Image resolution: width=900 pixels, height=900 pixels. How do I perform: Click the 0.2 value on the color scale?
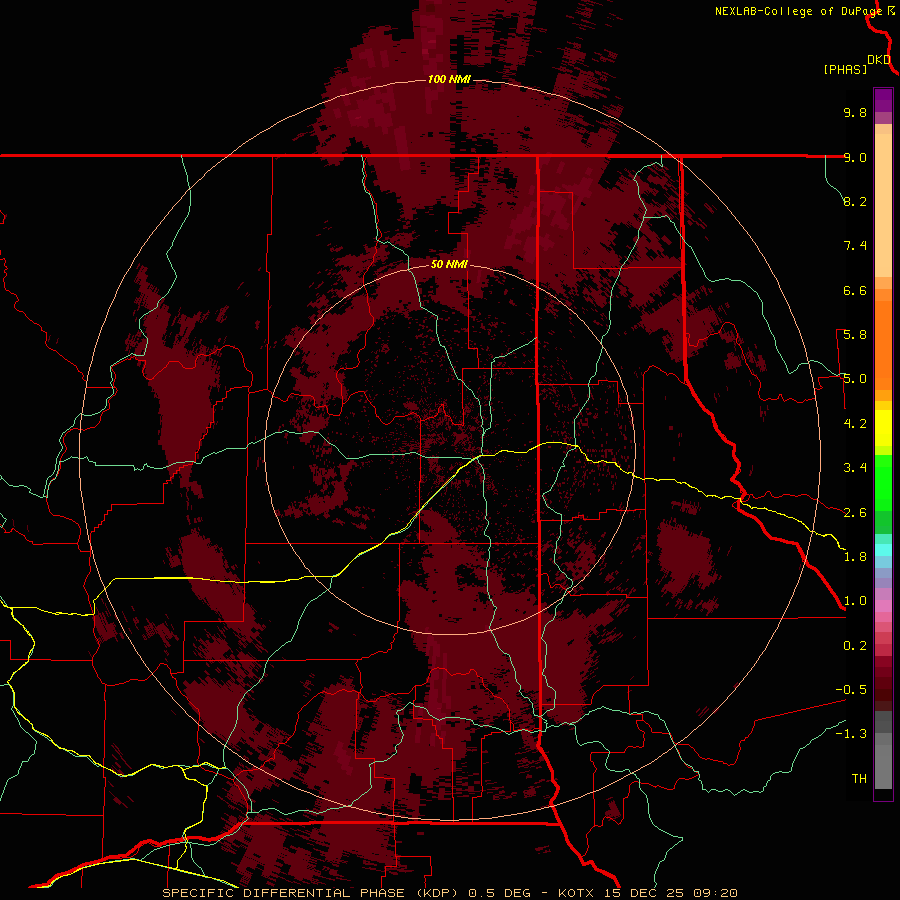(x=855, y=646)
